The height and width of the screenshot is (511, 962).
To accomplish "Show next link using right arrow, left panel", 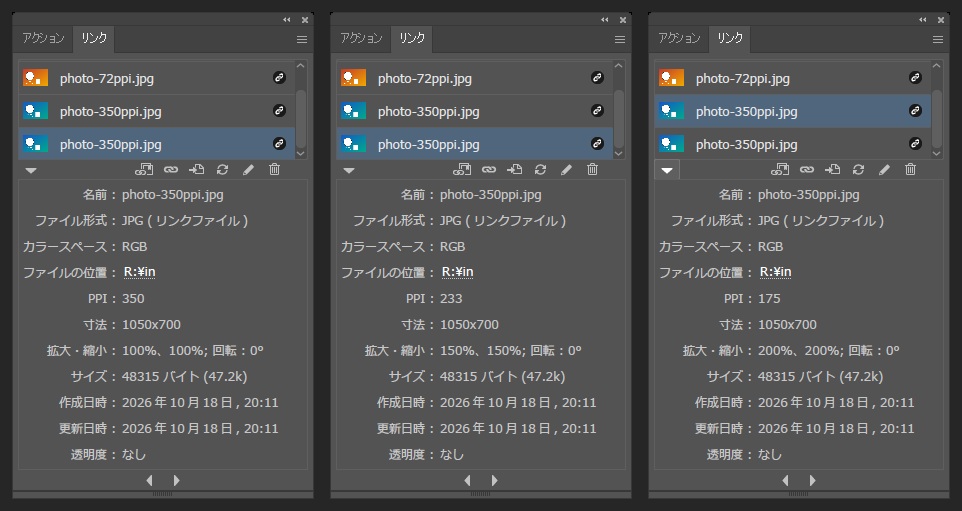I will pyautogui.click(x=177, y=480).
